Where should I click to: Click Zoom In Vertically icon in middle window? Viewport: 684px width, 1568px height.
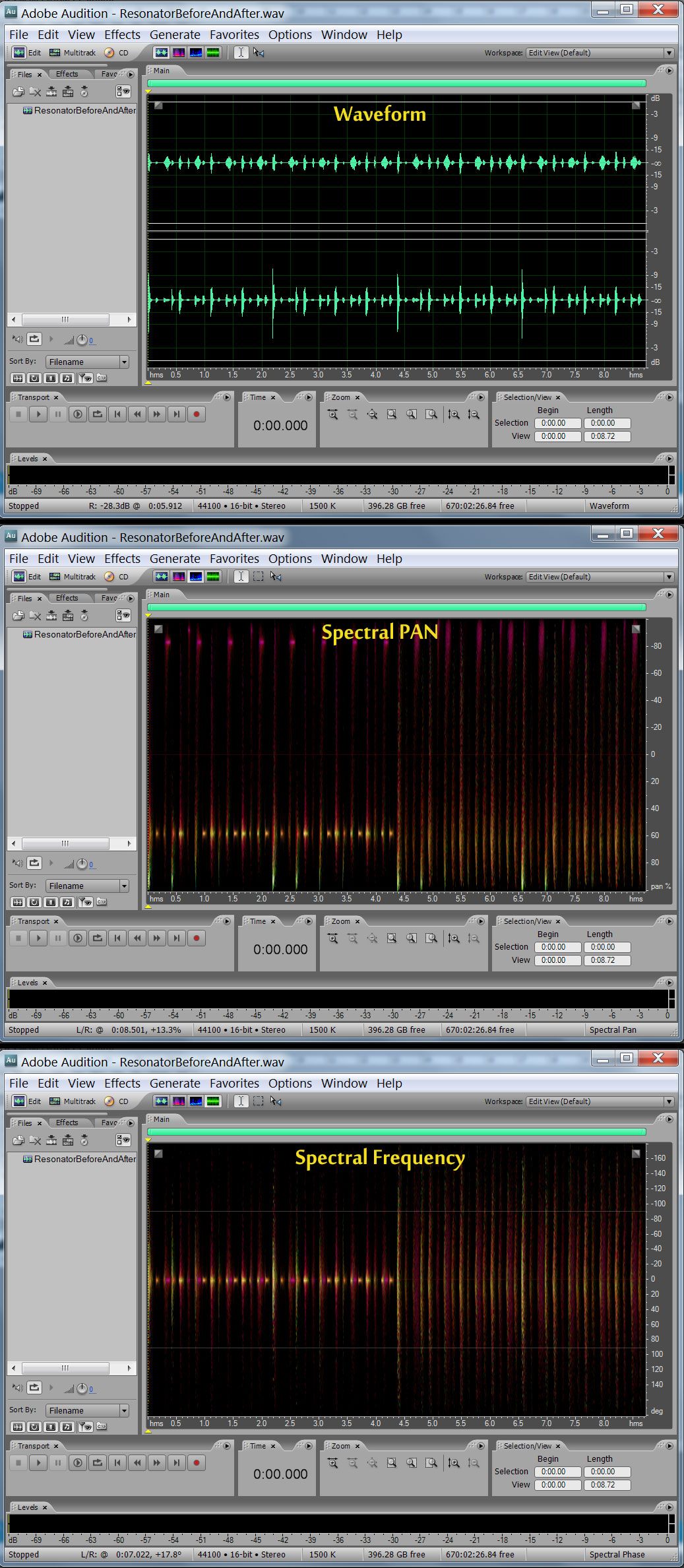coord(454,938)
